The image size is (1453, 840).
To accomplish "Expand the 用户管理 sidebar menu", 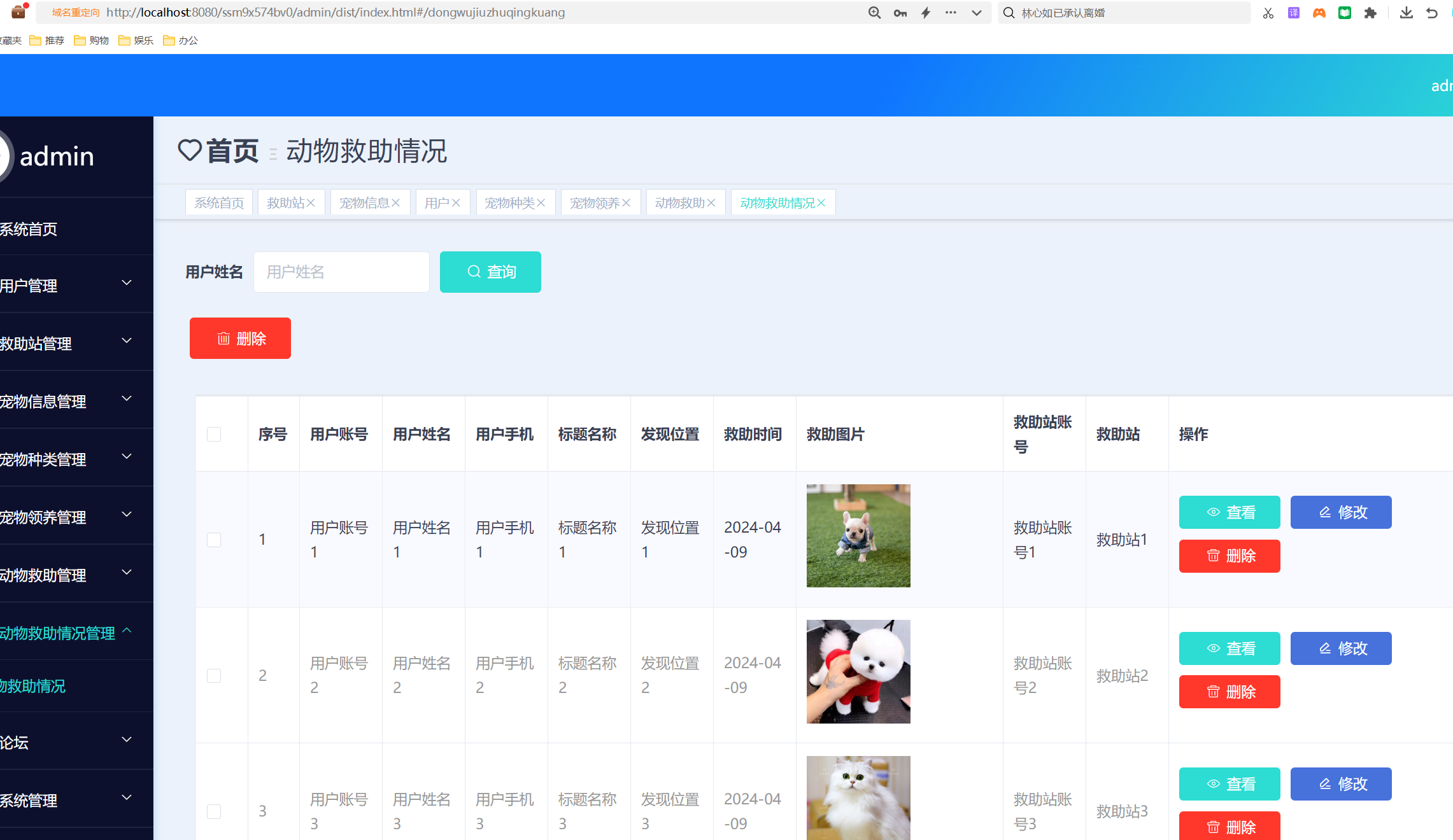I will tap(64, 285).
